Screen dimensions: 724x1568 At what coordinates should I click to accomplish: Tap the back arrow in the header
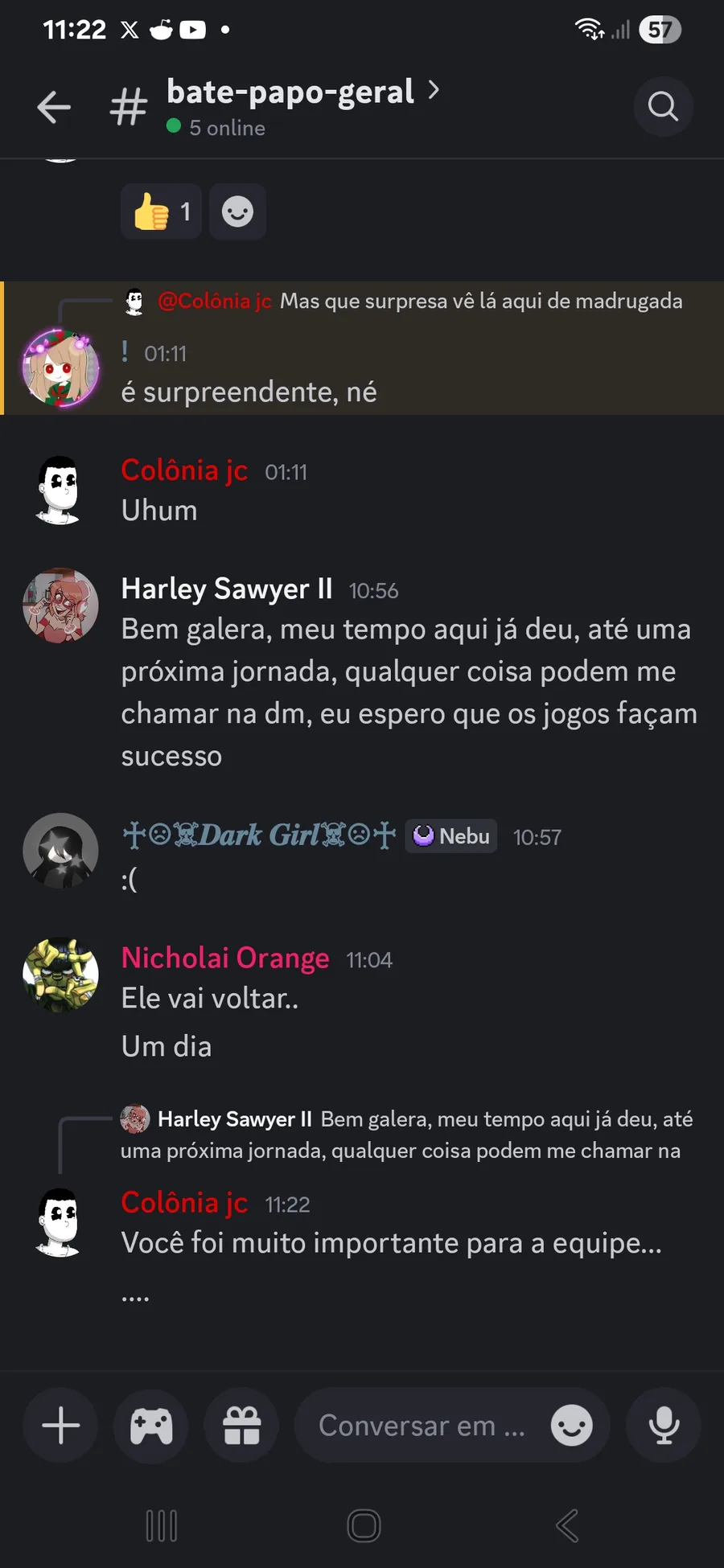(54, 107)
